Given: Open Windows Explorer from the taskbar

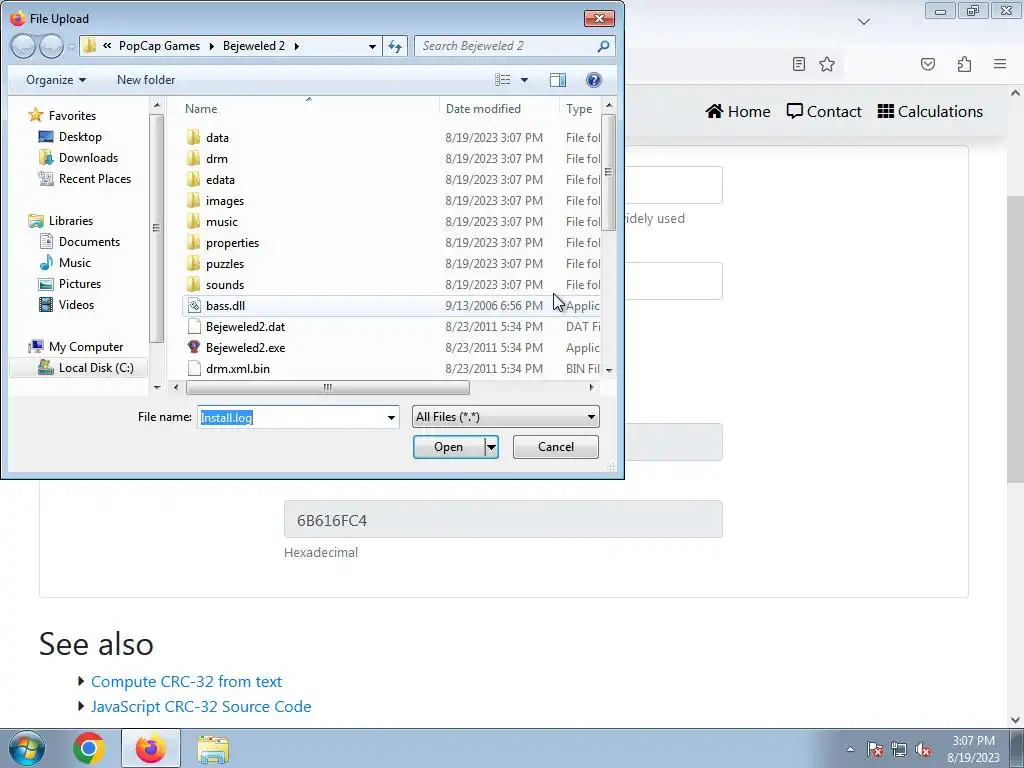Looking at the screenshot, I should 213,748.
